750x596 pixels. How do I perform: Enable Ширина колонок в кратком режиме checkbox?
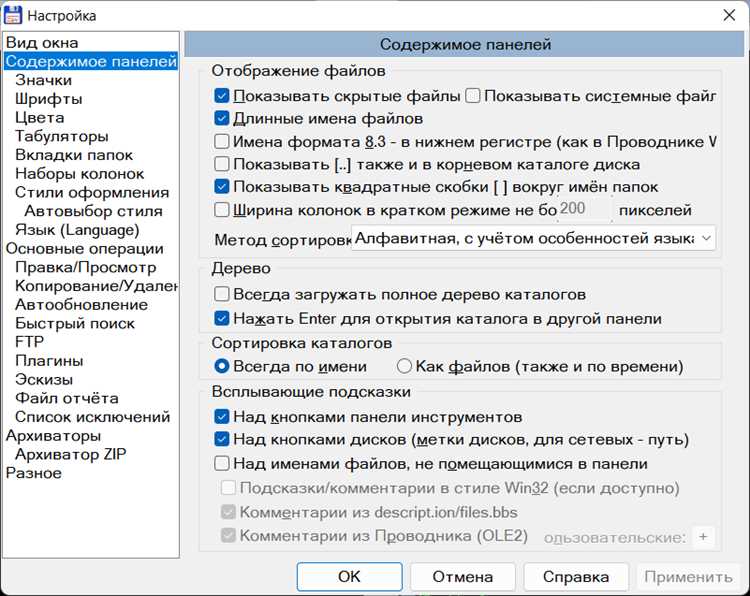[221, 210]
